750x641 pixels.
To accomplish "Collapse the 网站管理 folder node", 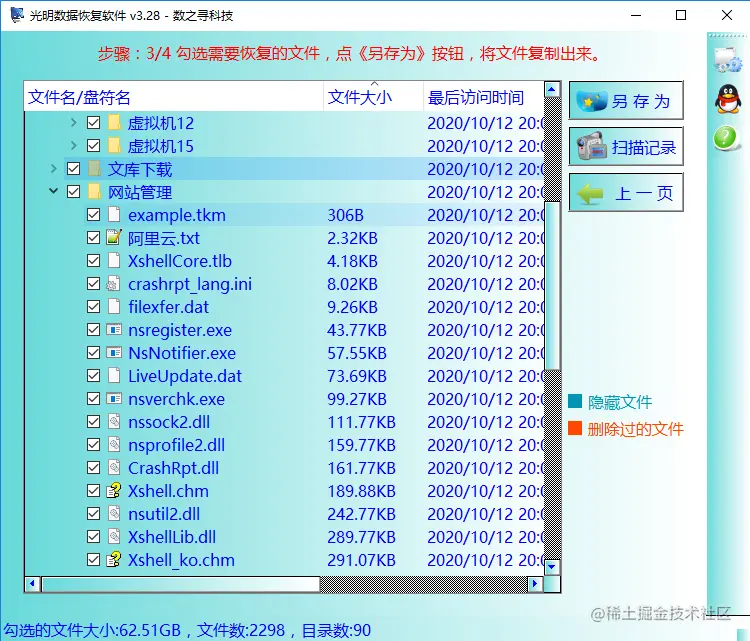I will click(x=54, y=191).
